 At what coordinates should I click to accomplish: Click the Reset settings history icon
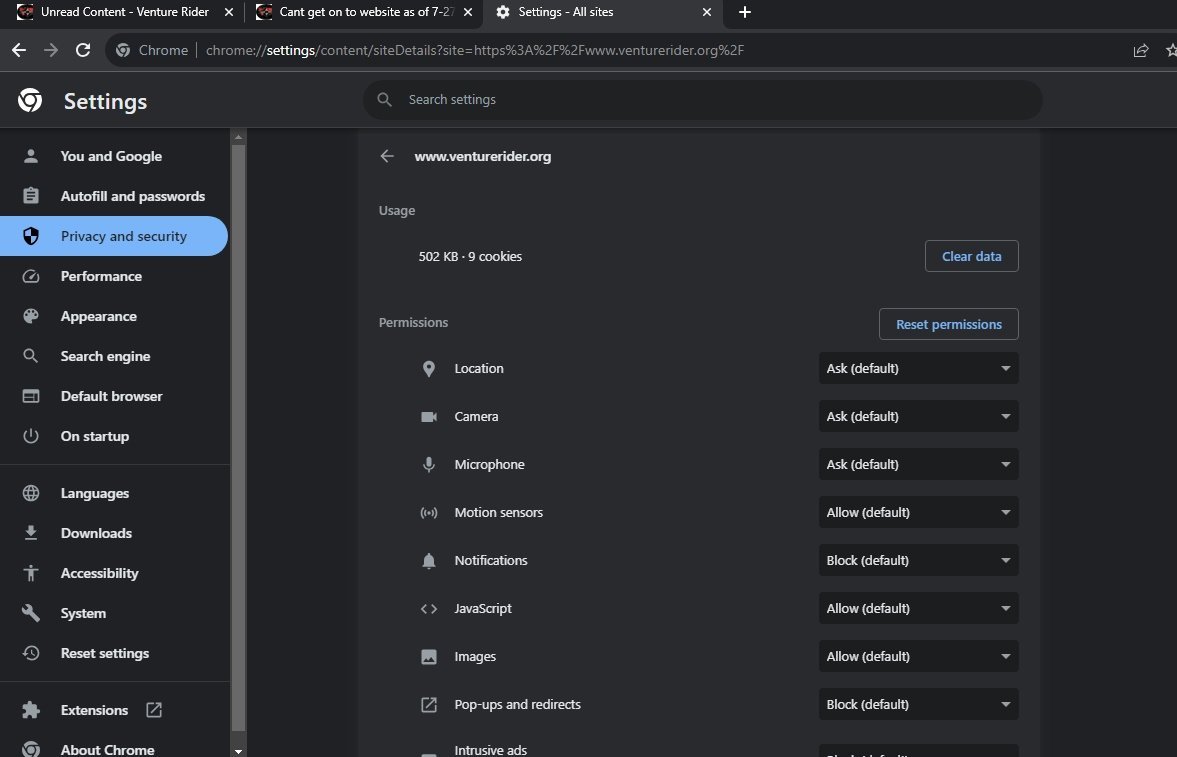click(x=31, y=653)
